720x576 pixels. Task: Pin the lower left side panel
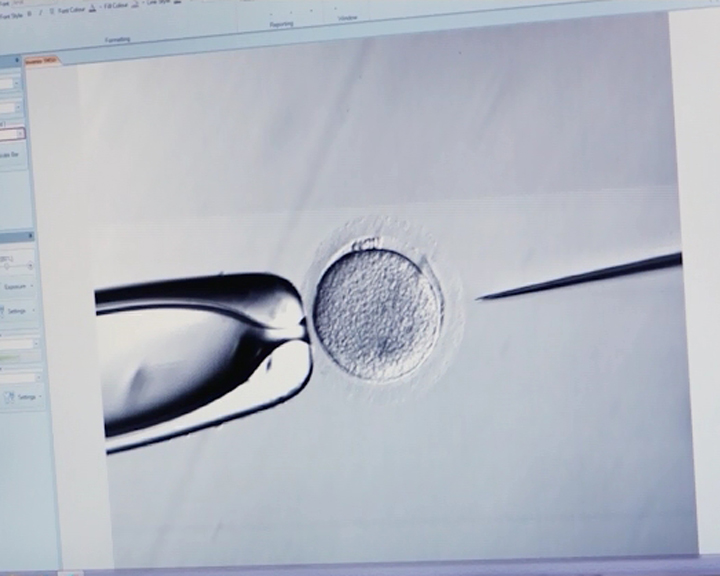pyautogui.click(x=30, y=236)
